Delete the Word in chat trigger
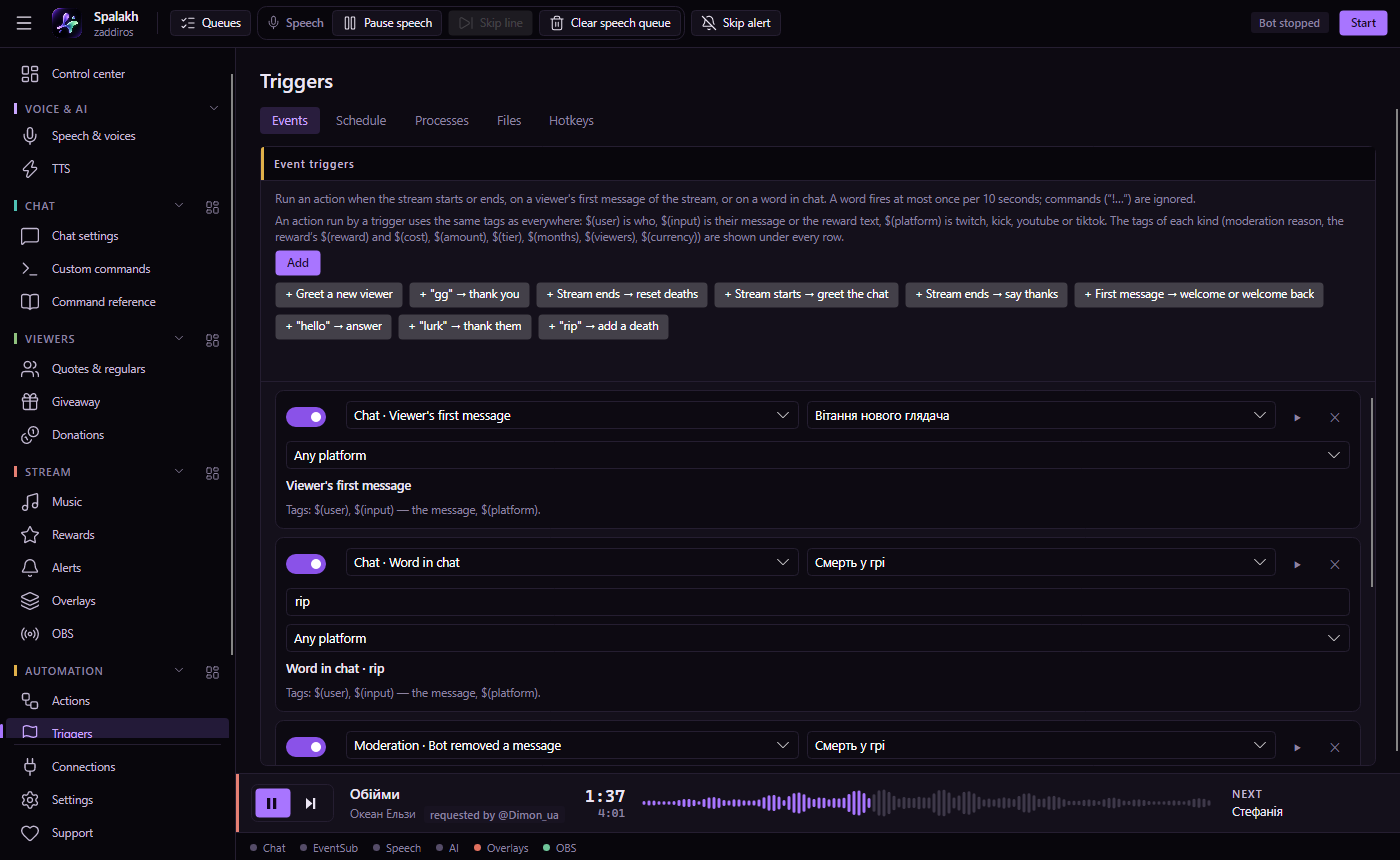 (1334, 564)
